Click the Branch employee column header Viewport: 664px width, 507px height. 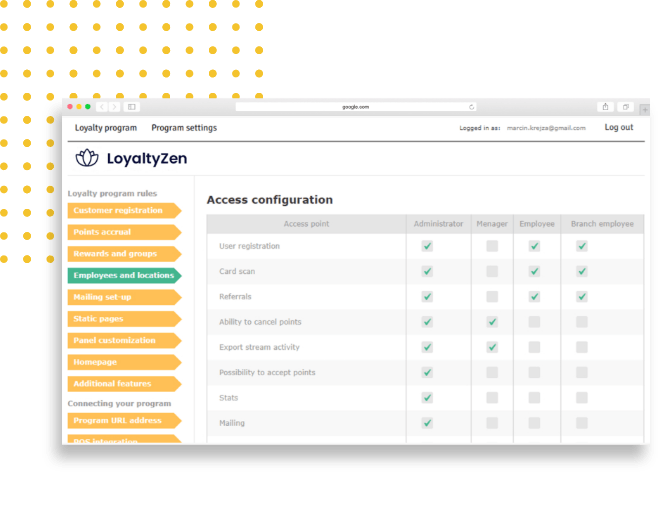[602, 224]
